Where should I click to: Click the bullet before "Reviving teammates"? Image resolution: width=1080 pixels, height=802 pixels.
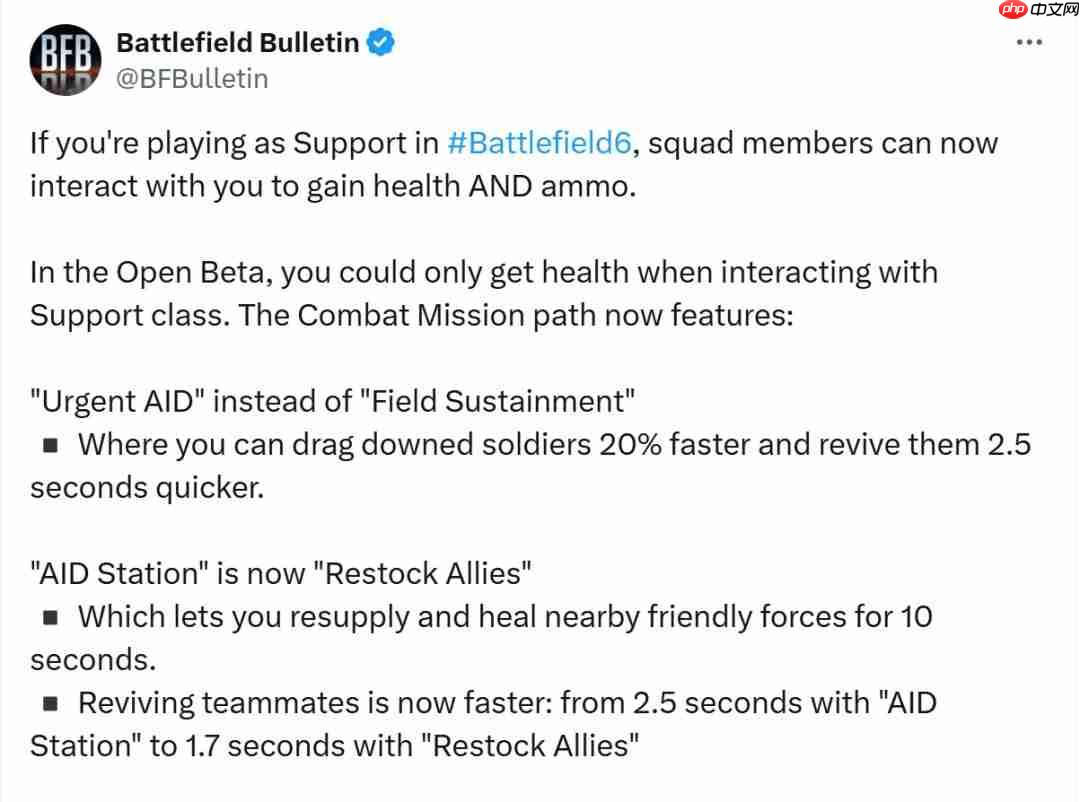coord(50,704)
